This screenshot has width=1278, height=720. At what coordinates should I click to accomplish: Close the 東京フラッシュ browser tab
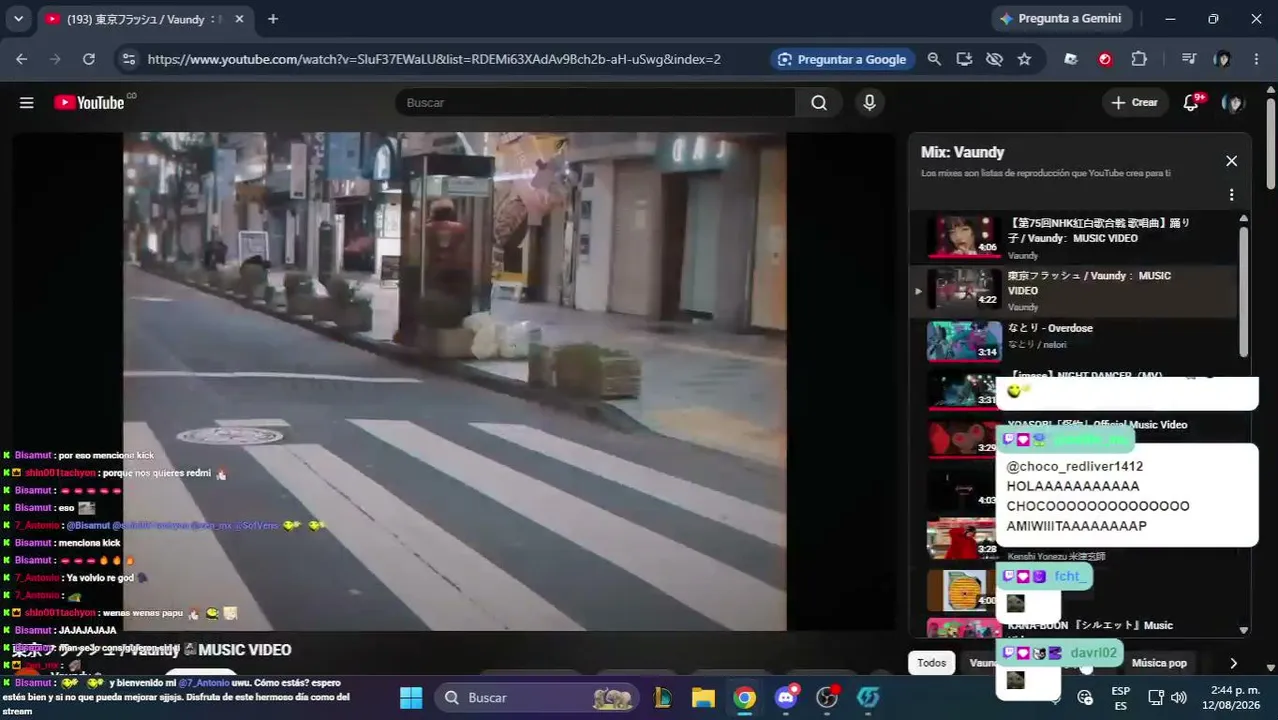(240, 19)
